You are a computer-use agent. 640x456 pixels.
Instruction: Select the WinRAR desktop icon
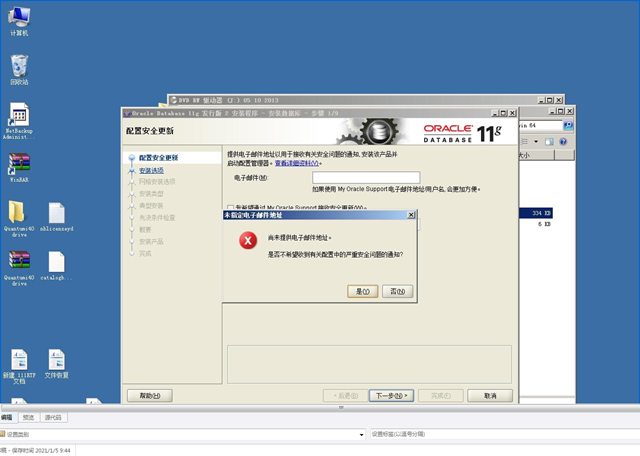pyautogui.click(x=19, y=164)
